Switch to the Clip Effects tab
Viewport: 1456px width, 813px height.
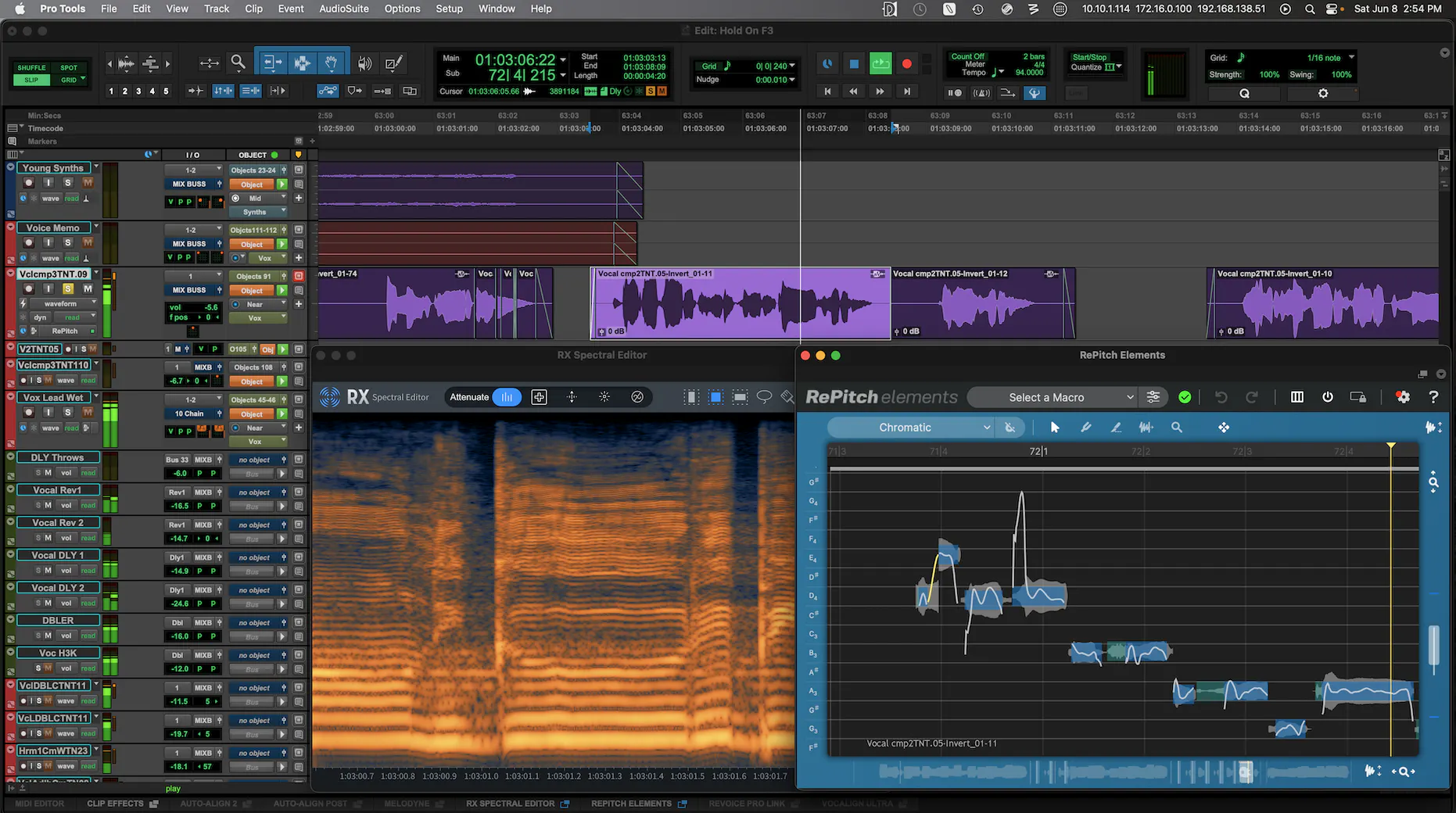115,804
